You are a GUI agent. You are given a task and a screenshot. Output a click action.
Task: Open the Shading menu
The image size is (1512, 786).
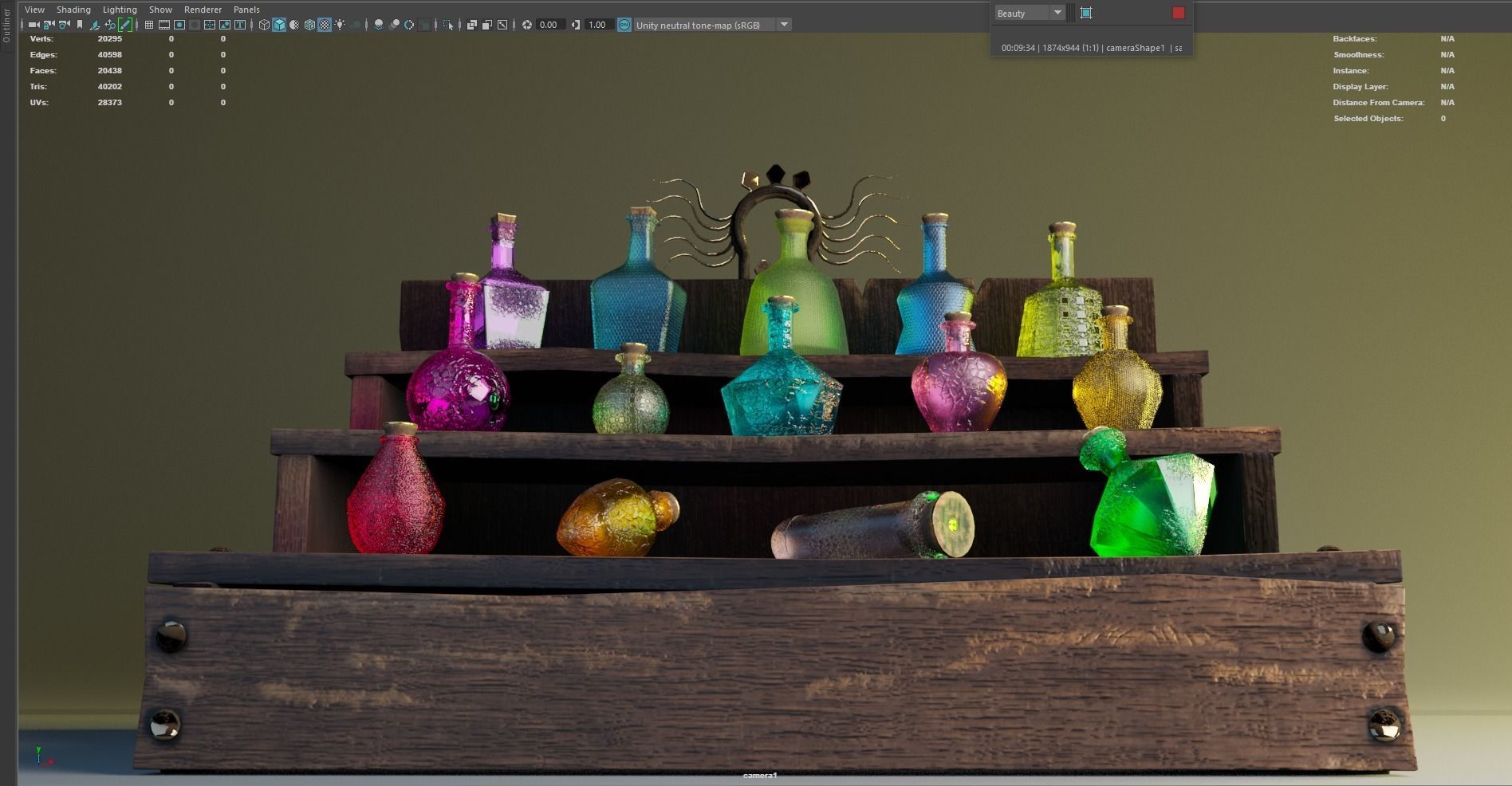[x=73, y=9]
